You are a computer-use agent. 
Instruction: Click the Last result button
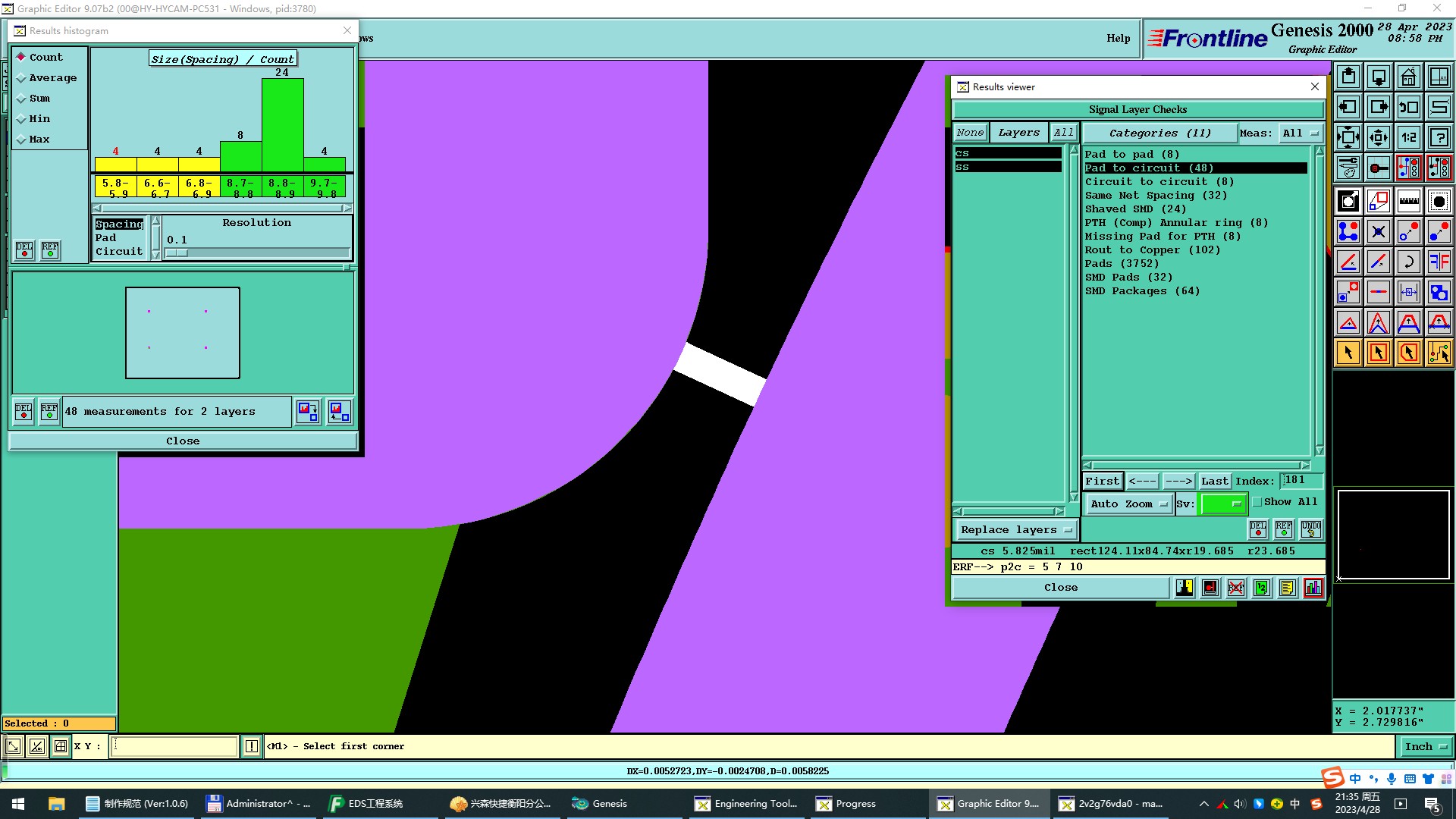click(1214, 482)
